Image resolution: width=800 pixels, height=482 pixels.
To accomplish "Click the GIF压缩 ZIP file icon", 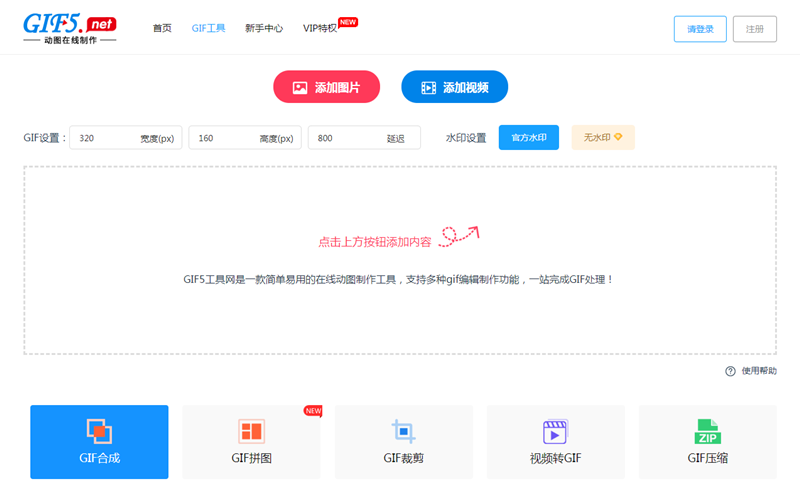I will [708, 432].
